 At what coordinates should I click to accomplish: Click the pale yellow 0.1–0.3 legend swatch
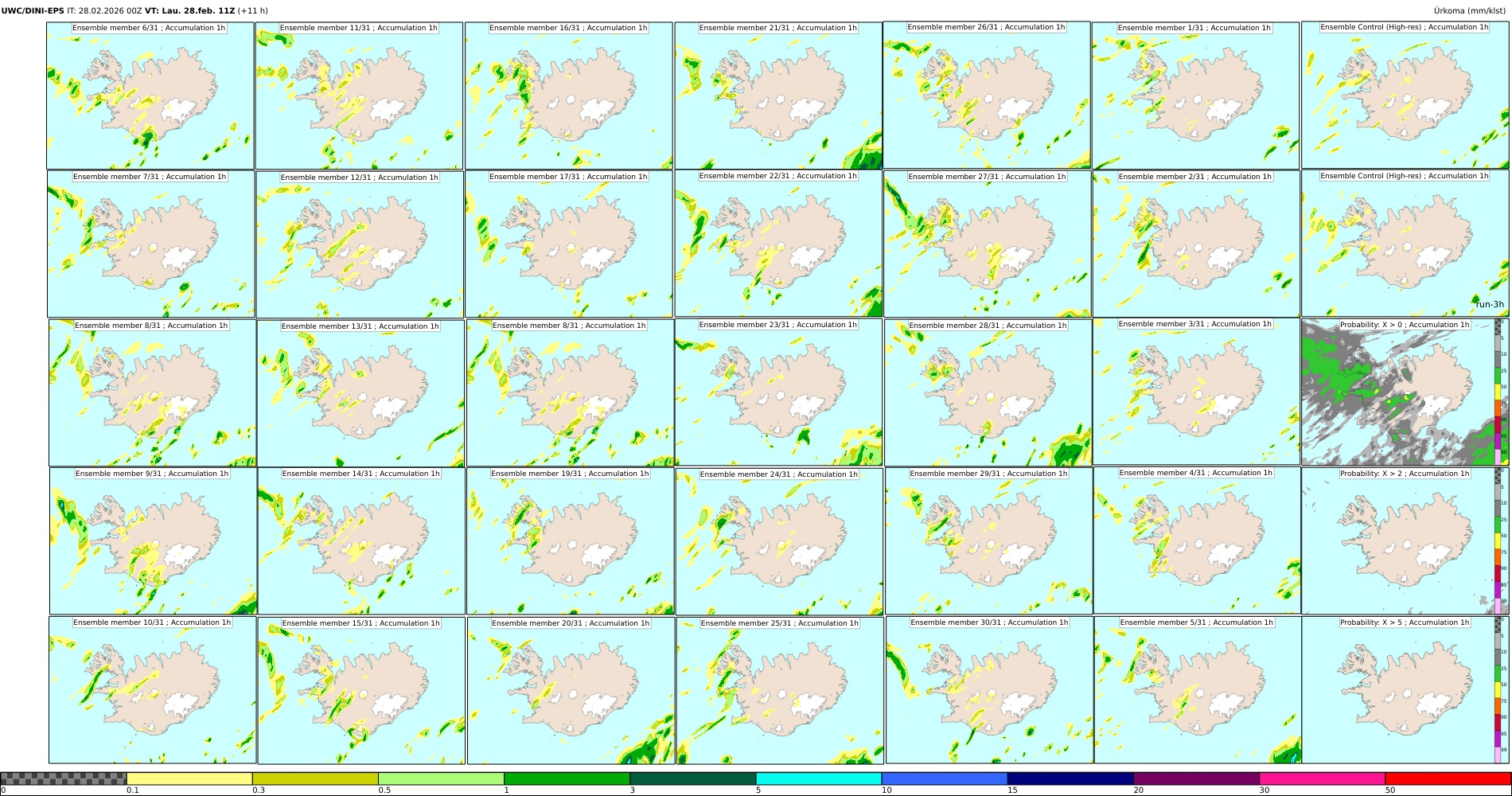(x=189, y=778)
